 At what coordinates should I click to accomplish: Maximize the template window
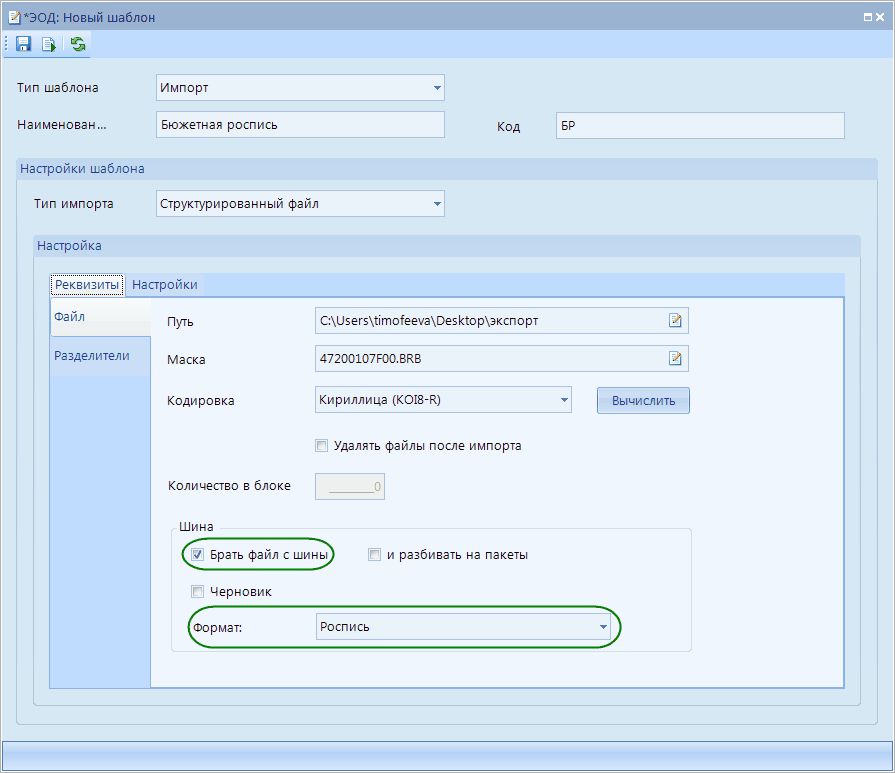[866, 17]
